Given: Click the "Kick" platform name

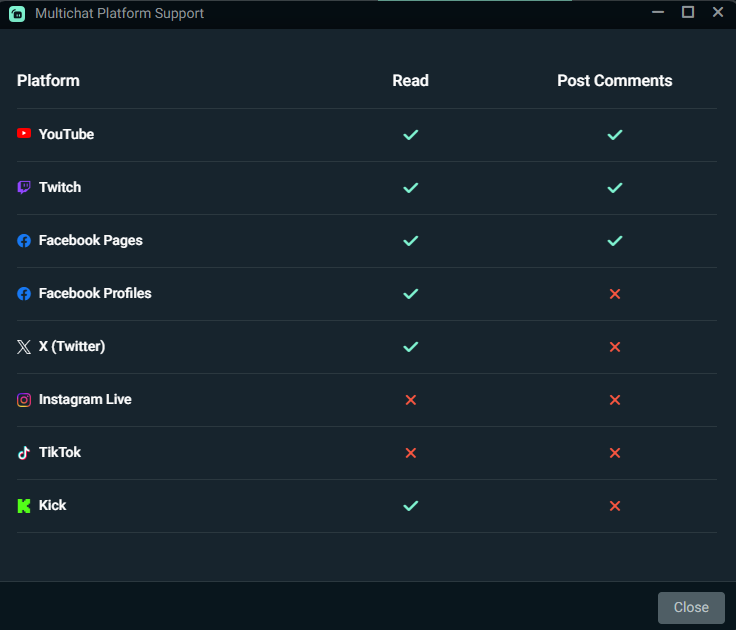Looking at the screenshot, I should [52, 506].
